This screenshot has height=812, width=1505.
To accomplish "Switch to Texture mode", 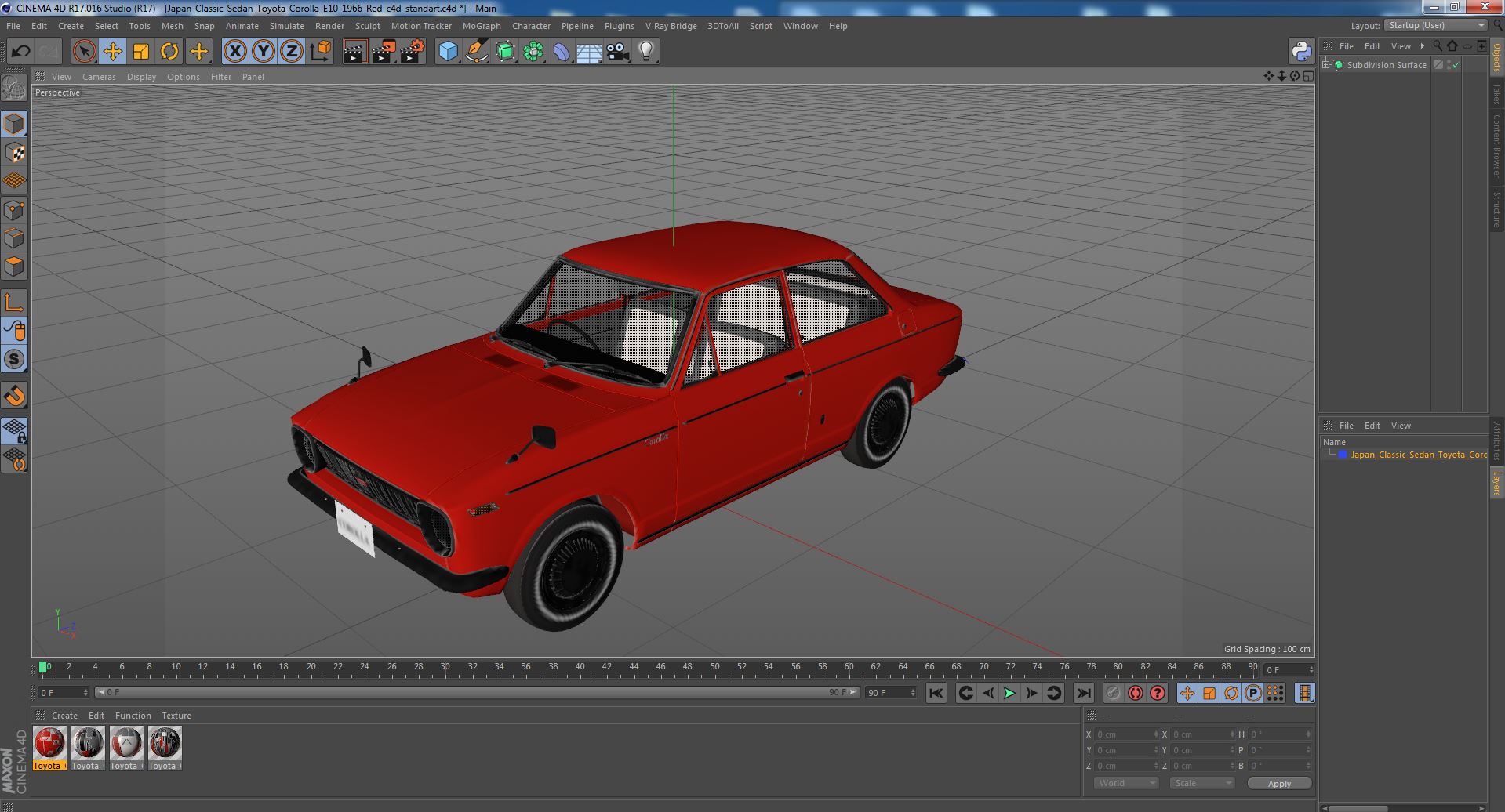I will (14, 153).
